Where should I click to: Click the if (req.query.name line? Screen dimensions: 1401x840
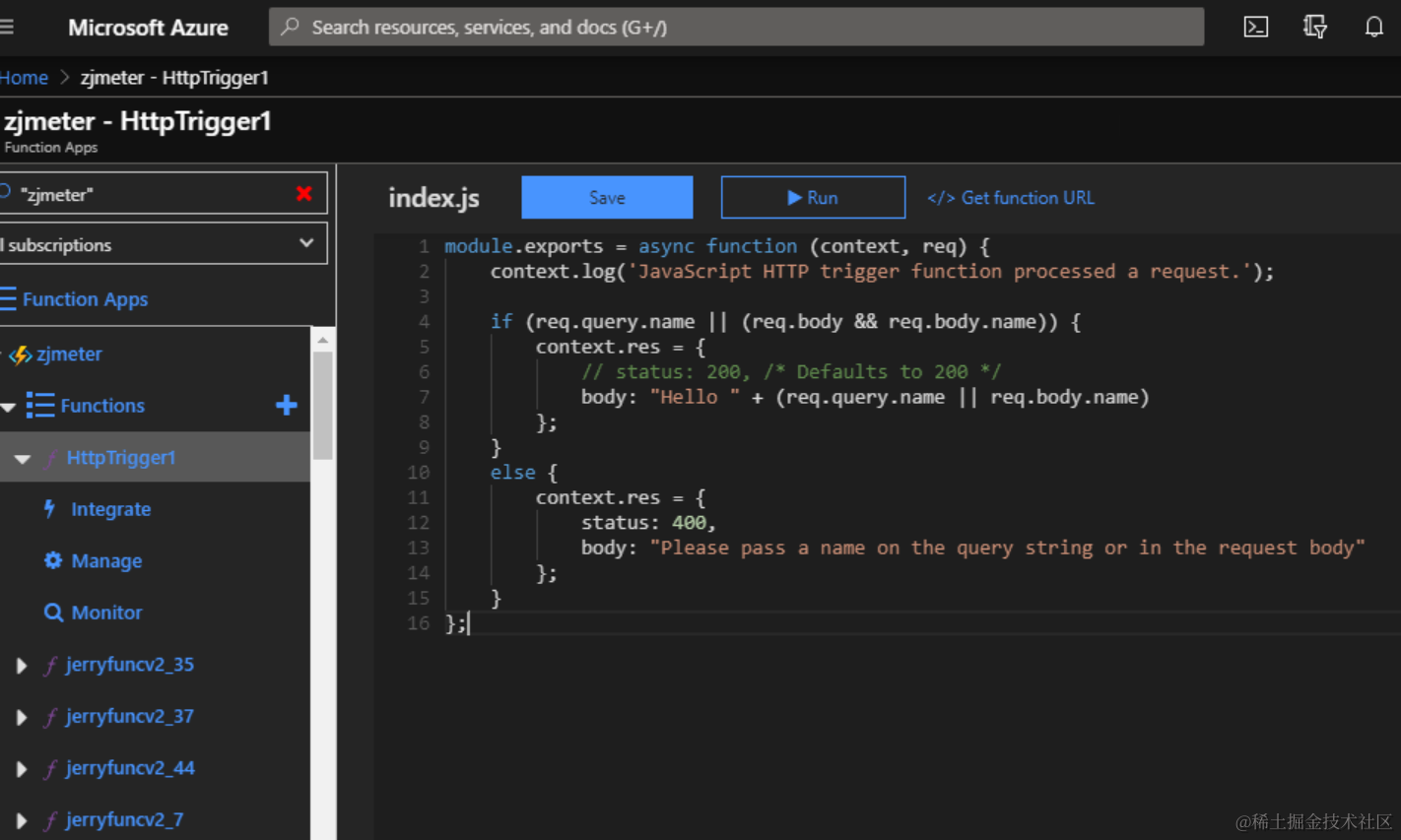(x=785, y=322)
